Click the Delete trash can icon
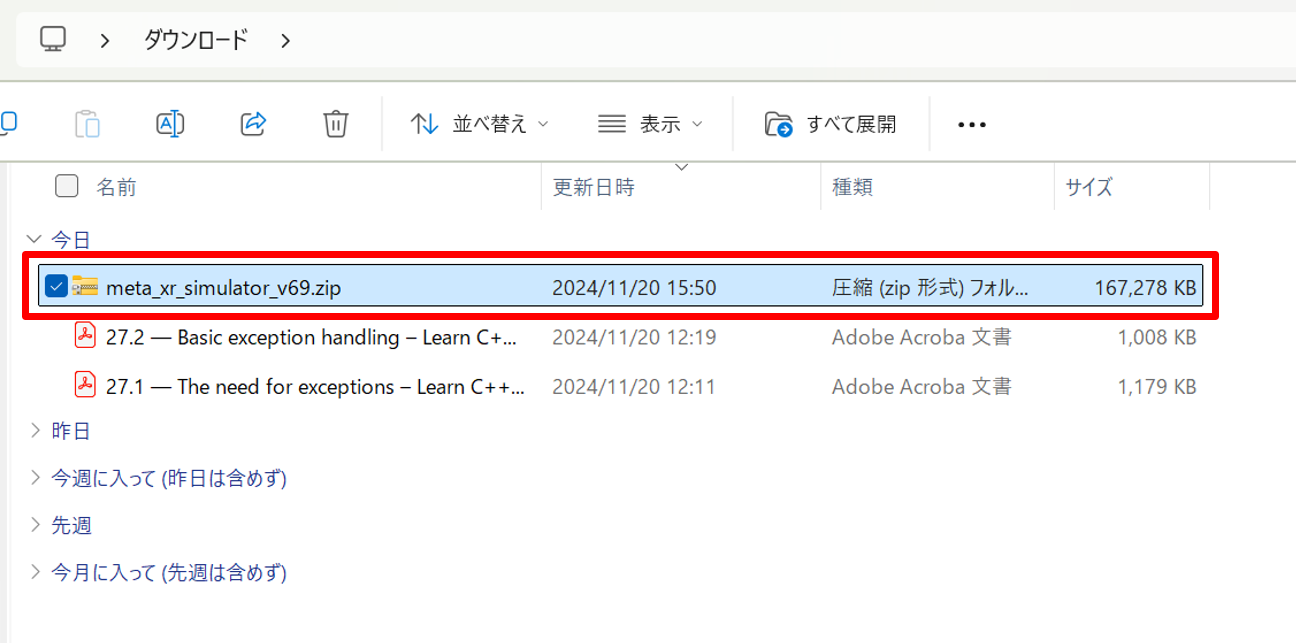 [x=336, y=124]
